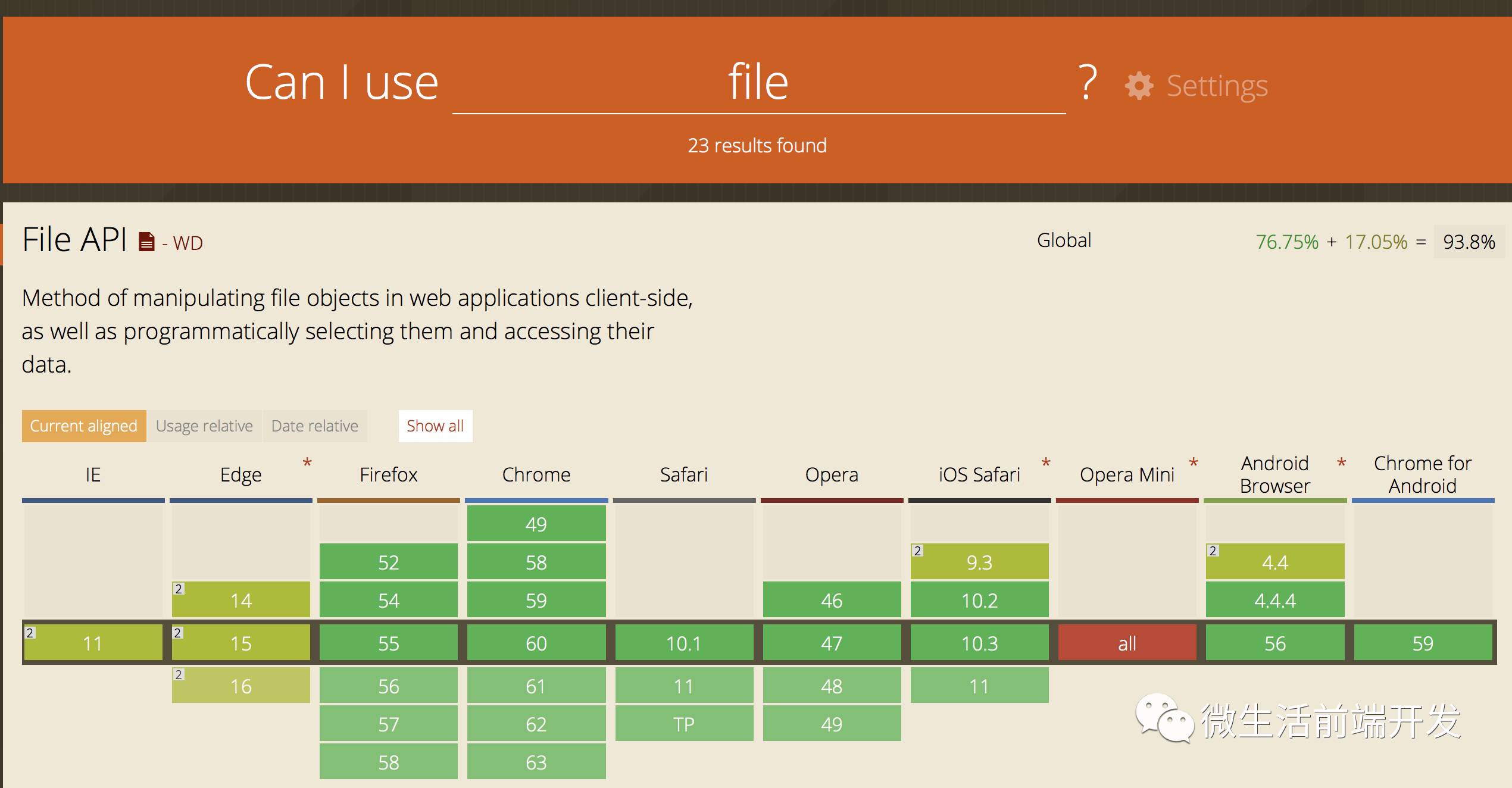Open the WD status link
The height and width of the screenshot is (788, 1512).
(188, 243)
